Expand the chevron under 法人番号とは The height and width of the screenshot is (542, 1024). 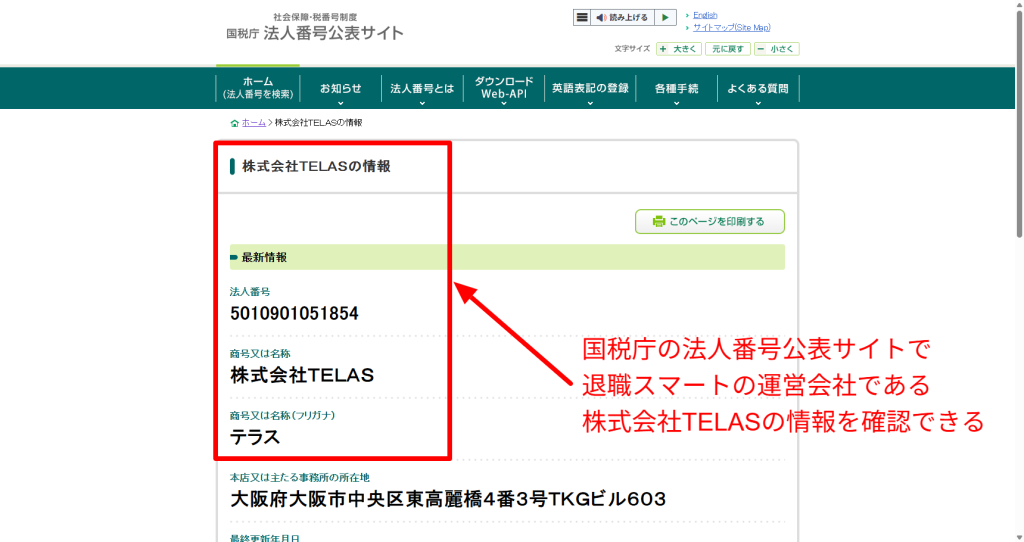[x=422, y=103]
